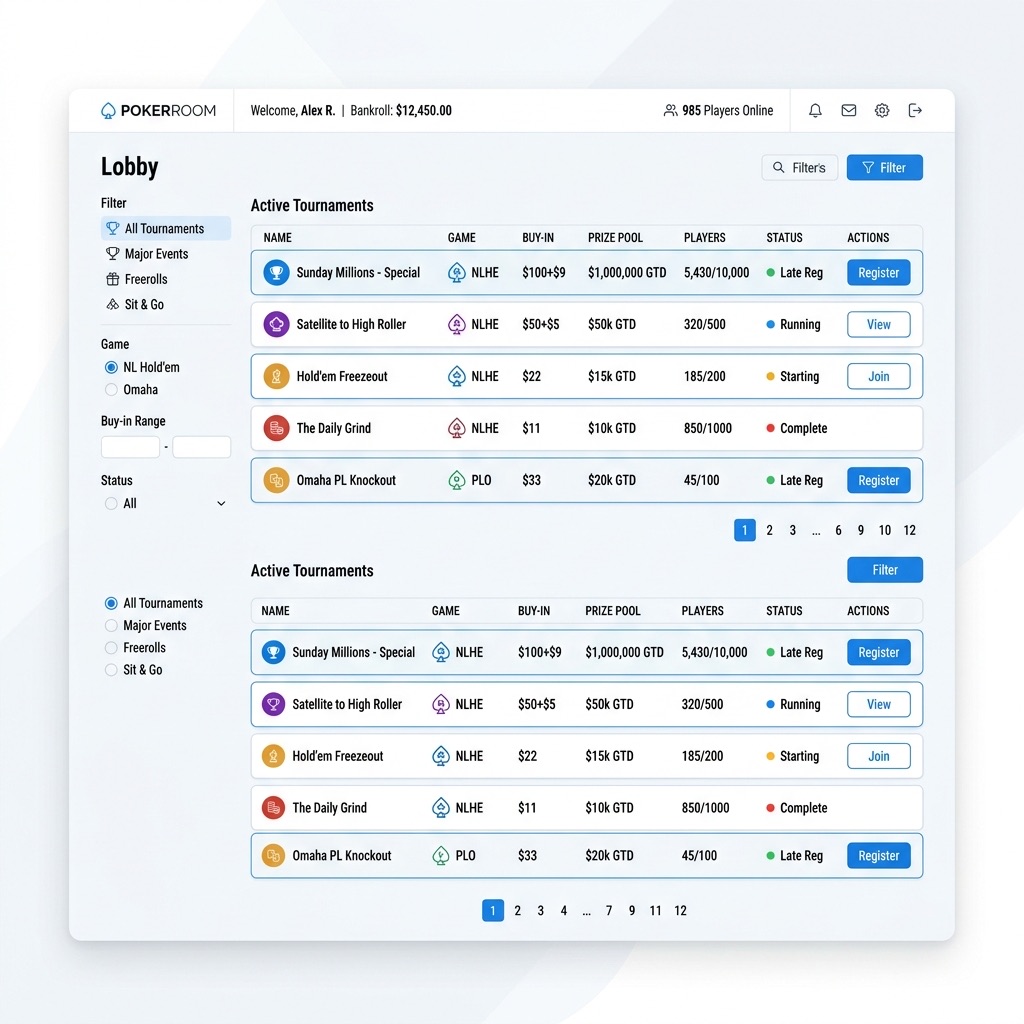This screenshot has width=1024, height=1024.
Task: Select the All status radio
Action: [111, 504]
